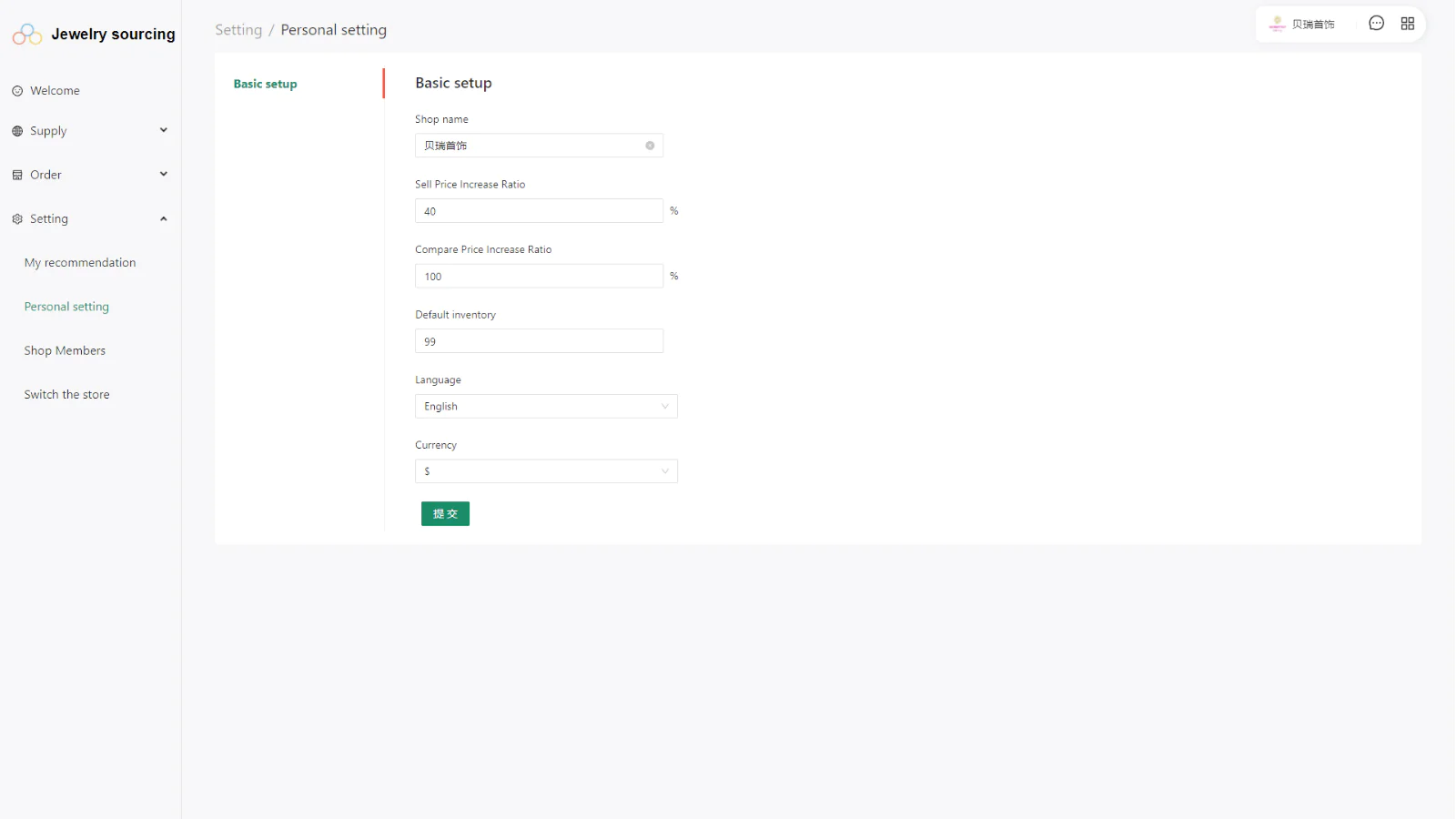1456x819 pixels.
Task: Select the Basic setup tab
Action: 265,84
